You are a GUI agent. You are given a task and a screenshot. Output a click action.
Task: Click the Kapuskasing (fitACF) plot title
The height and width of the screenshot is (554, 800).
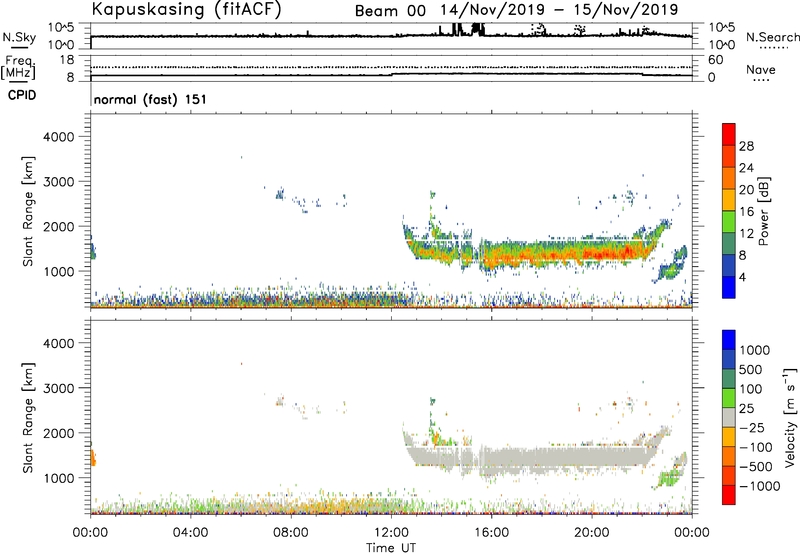click(x=186, y=9)
